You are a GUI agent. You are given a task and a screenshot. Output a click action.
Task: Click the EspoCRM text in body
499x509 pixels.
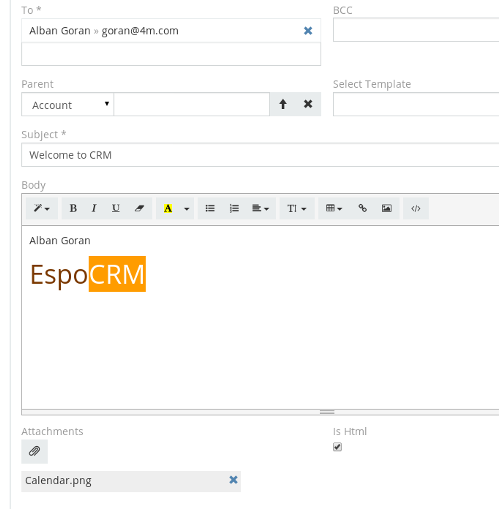point(88,274)
